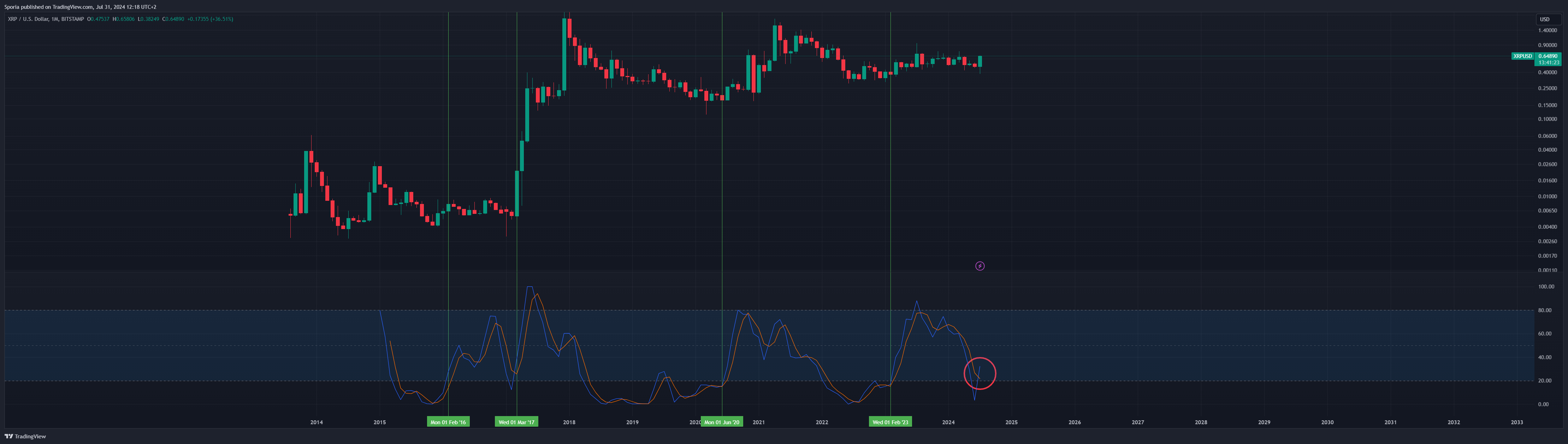Click the 0.25000 price axis label
This screenshot has height=444, width=1568.
coord(1547,88)
